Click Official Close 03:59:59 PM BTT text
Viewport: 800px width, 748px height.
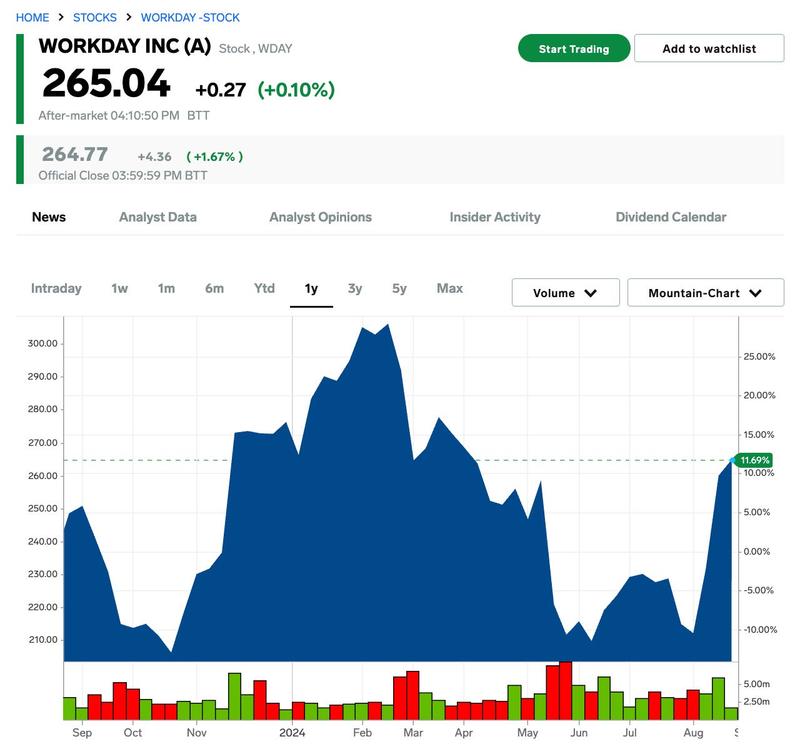tap(123, 176)
